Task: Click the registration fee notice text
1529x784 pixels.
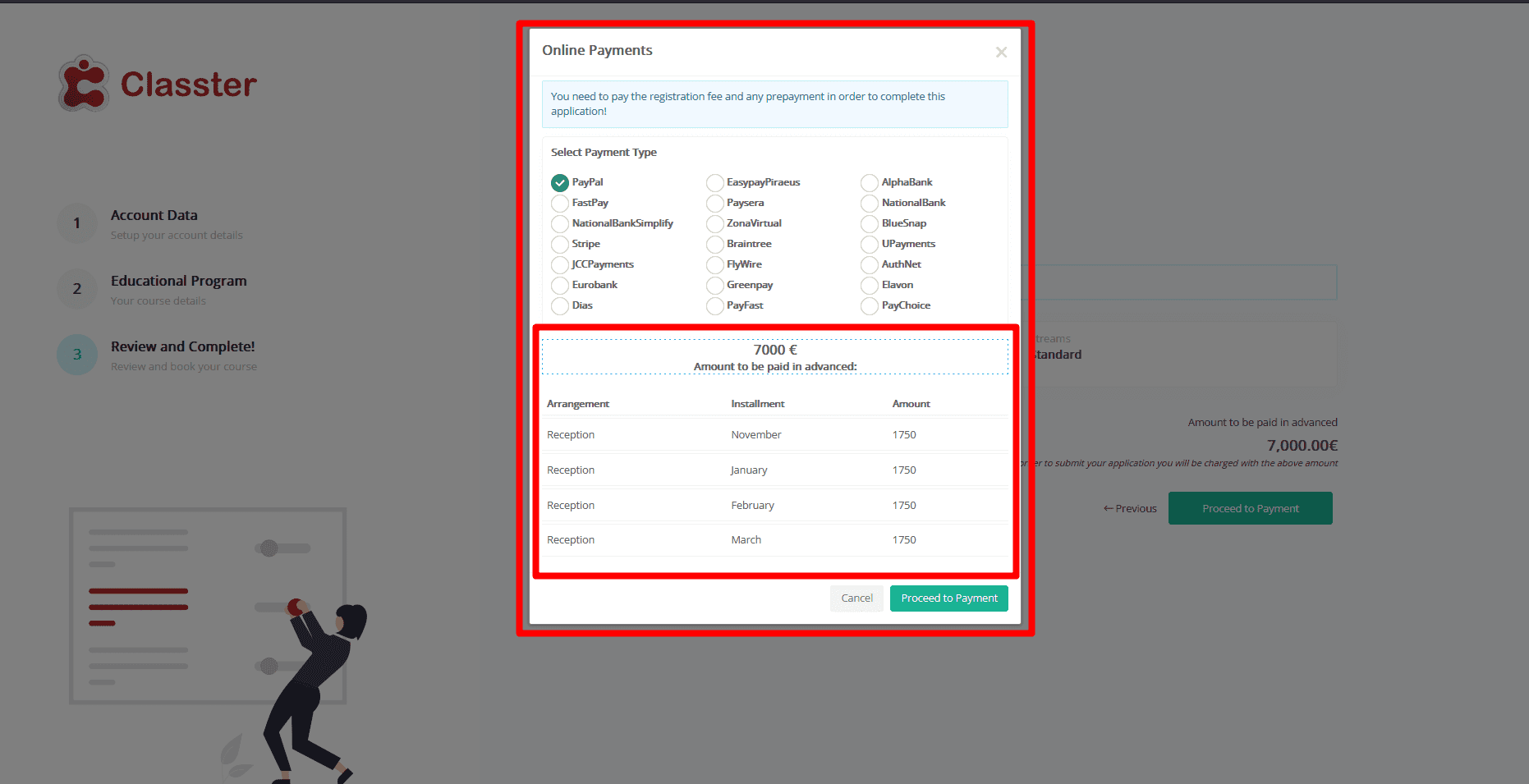Action: [x=748, y=103]
